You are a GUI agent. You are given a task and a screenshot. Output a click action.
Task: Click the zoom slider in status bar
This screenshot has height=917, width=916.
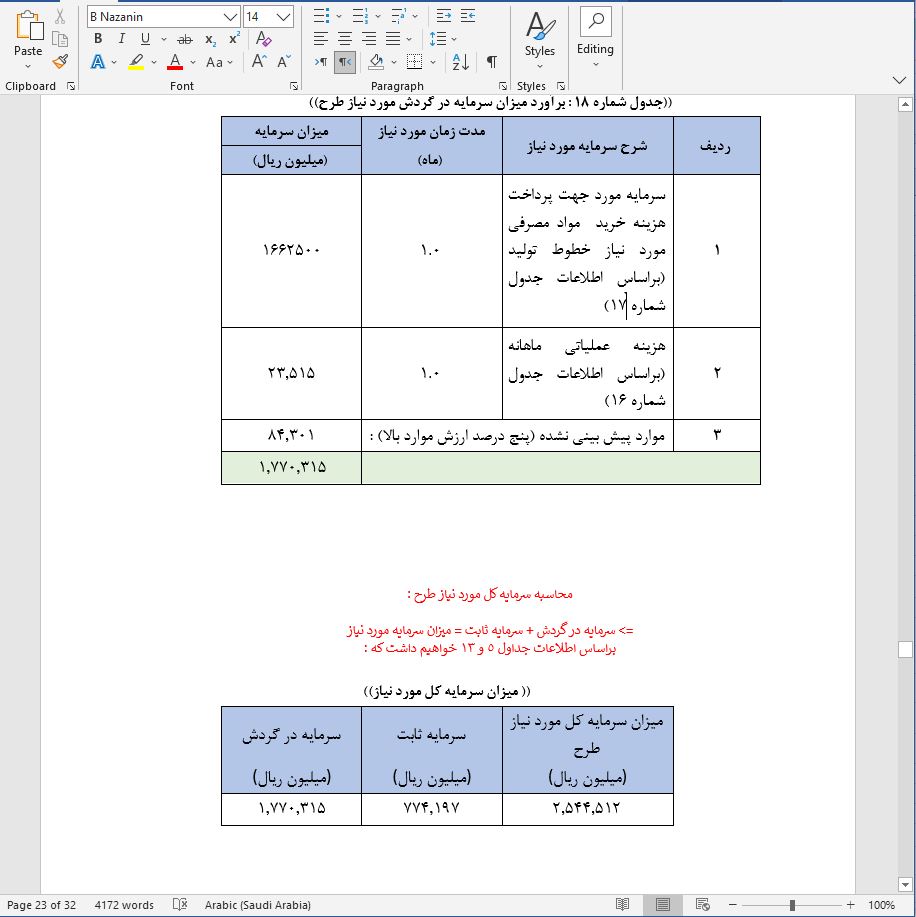(792, 905)
